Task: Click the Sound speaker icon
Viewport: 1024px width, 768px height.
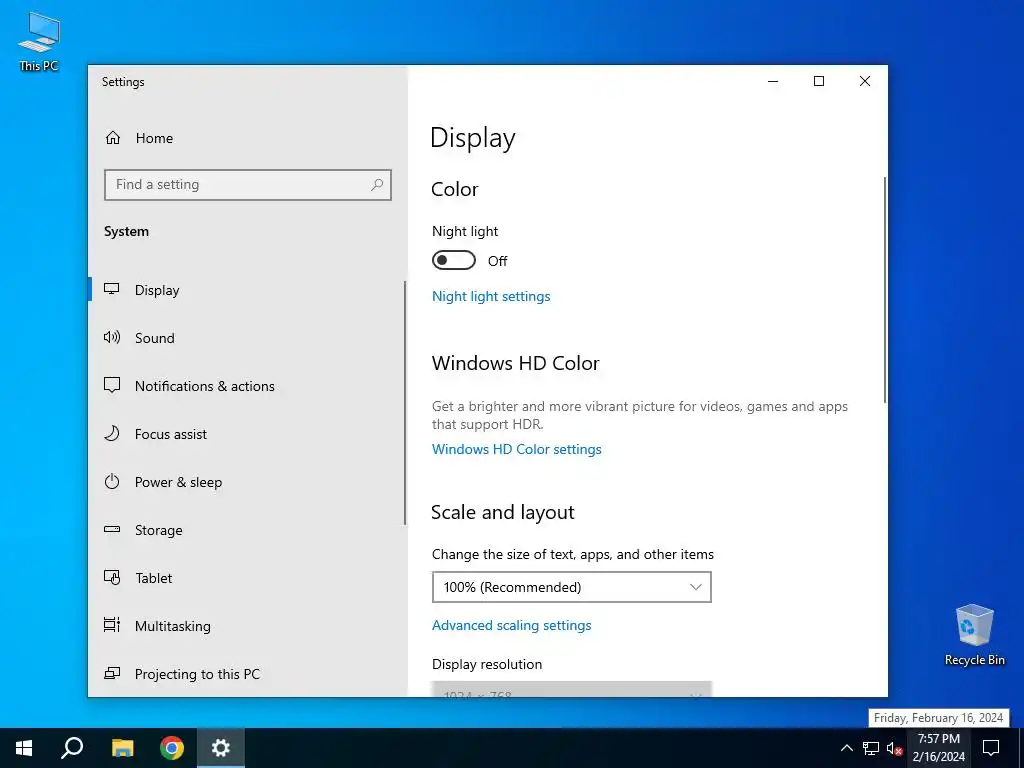Action: point(112,337)
